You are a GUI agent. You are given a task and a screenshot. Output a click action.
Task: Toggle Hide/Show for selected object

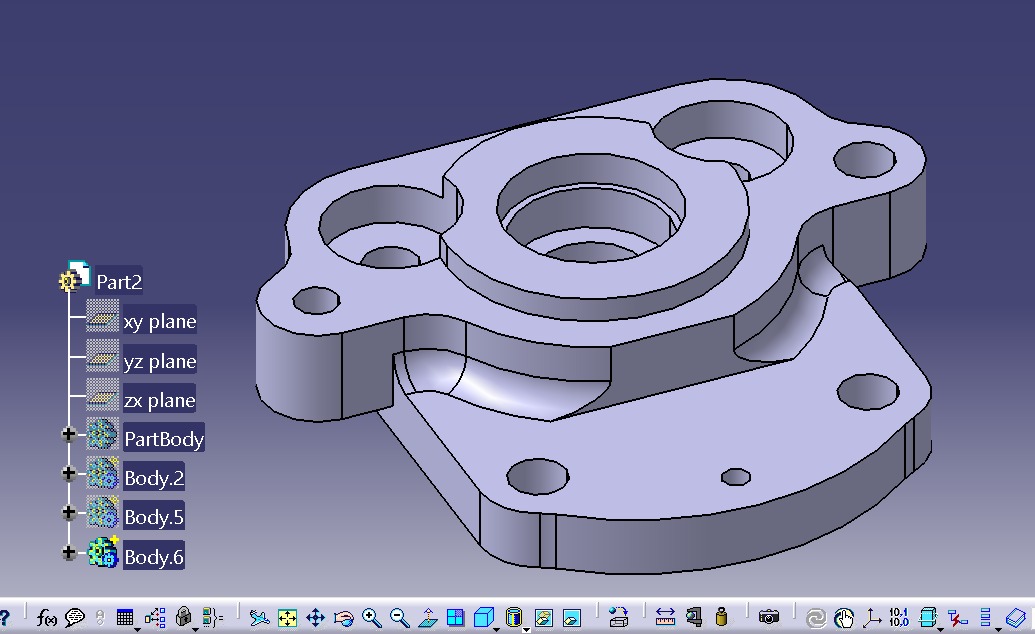pos(543,618)
